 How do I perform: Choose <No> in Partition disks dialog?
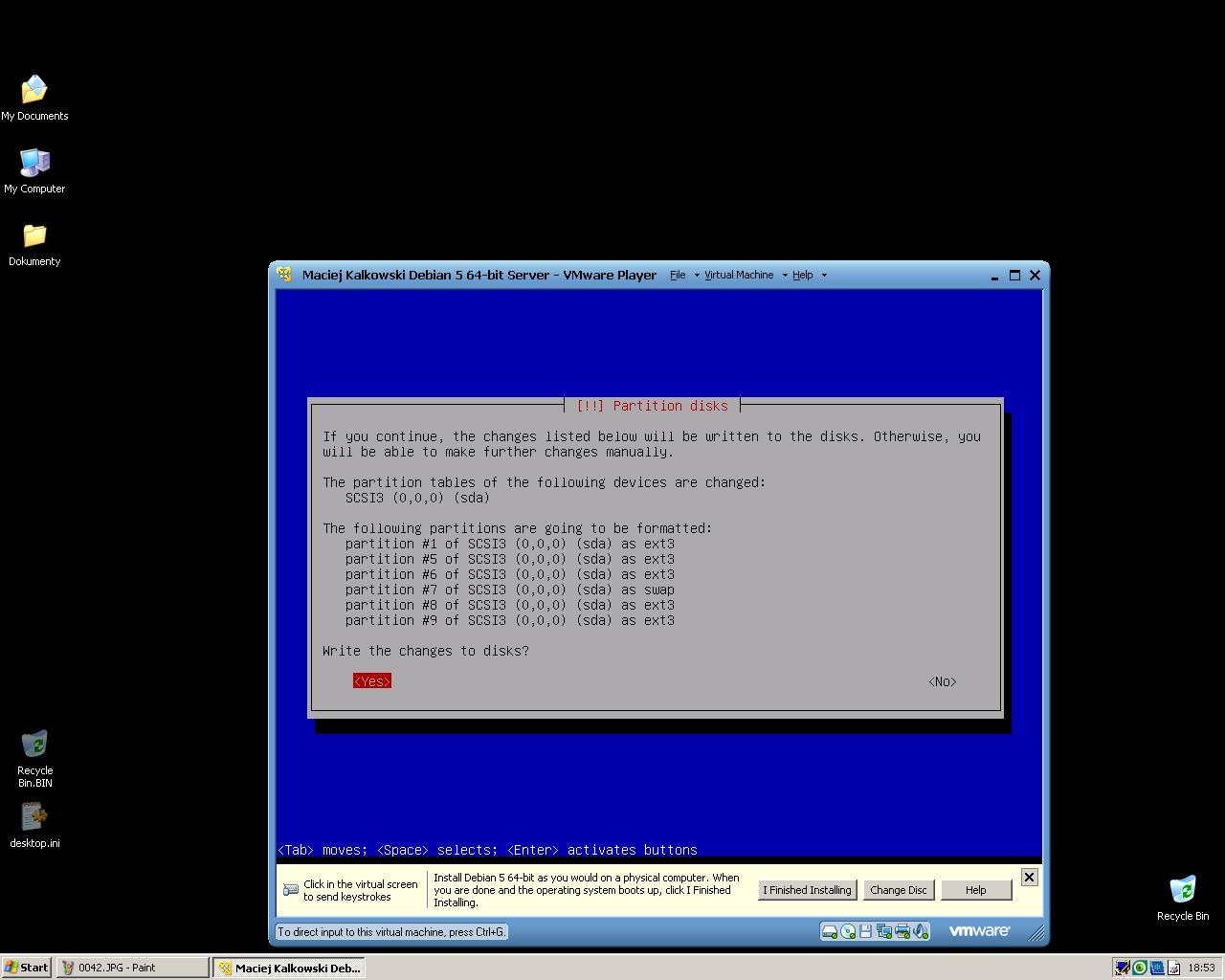coord(943,681)
